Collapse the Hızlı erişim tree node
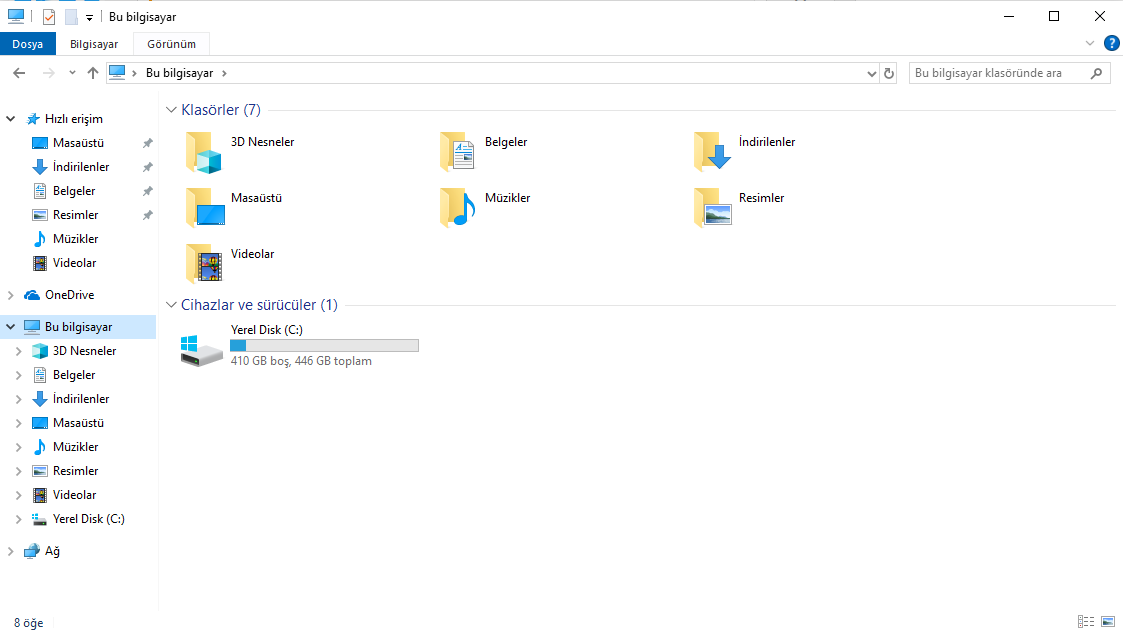This screenshot has width=1123, height=633. (11, 119)
